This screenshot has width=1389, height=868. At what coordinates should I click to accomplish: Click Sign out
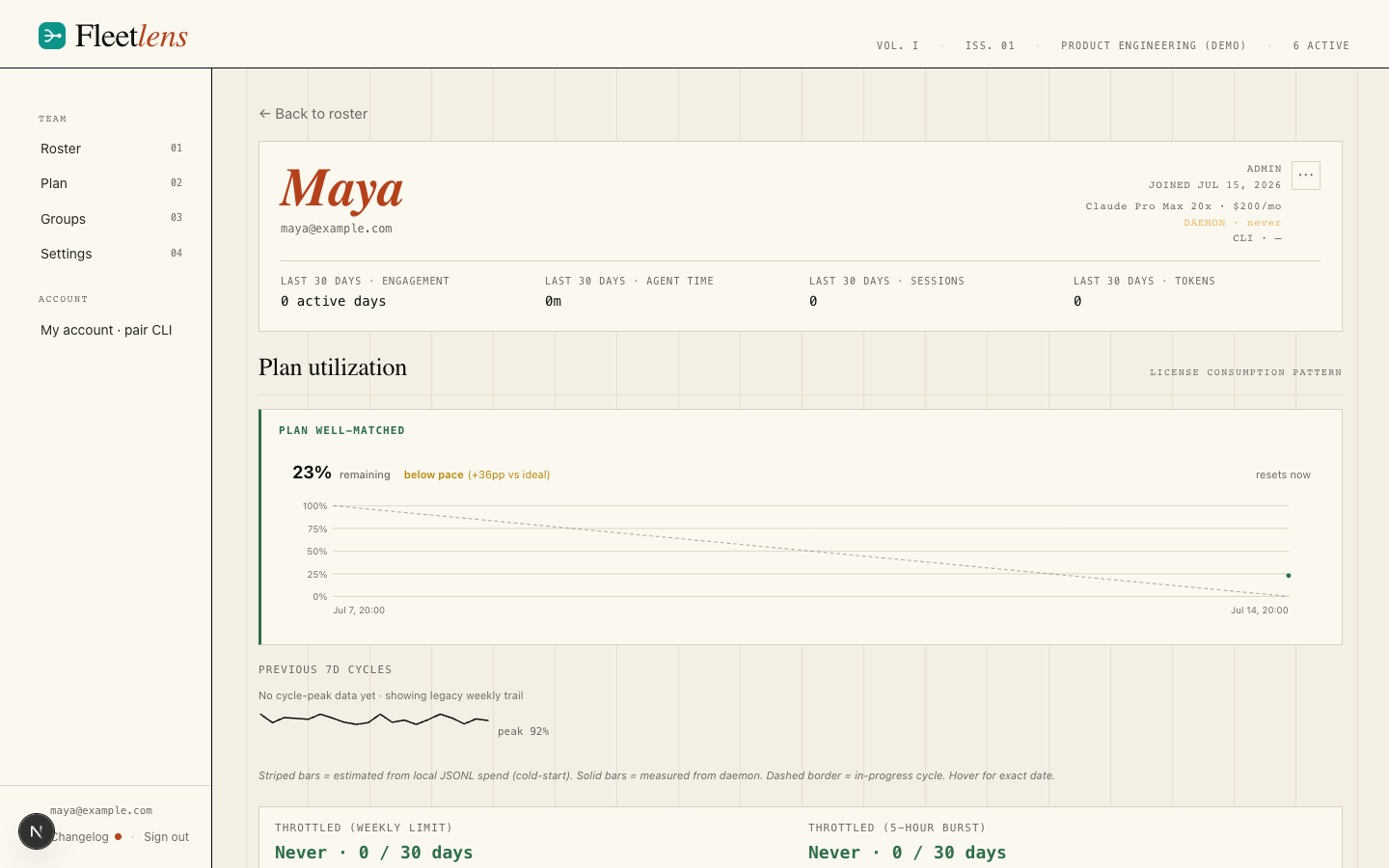point(166,836)
